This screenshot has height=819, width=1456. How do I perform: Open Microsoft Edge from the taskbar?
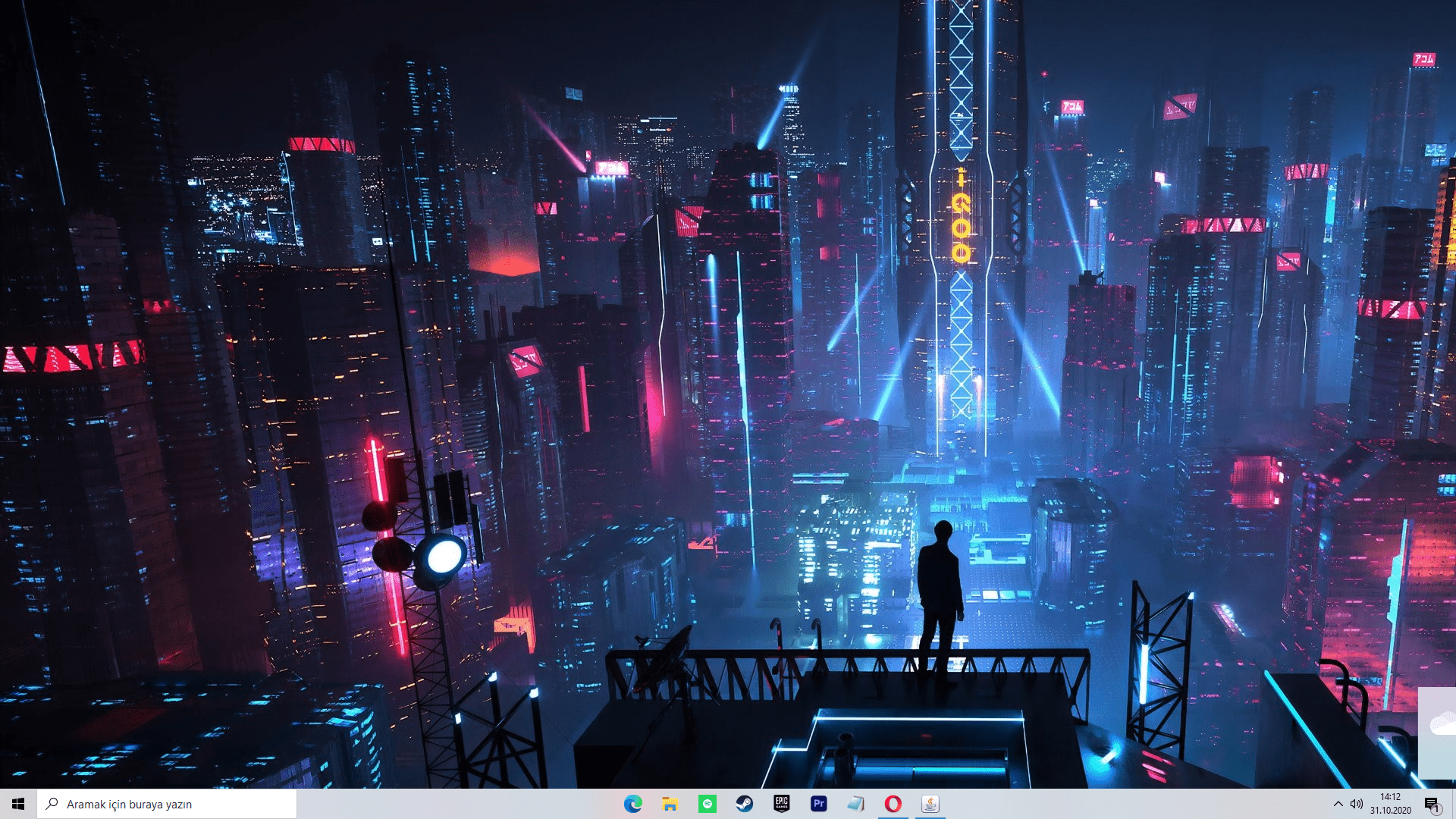pos(632,804)
